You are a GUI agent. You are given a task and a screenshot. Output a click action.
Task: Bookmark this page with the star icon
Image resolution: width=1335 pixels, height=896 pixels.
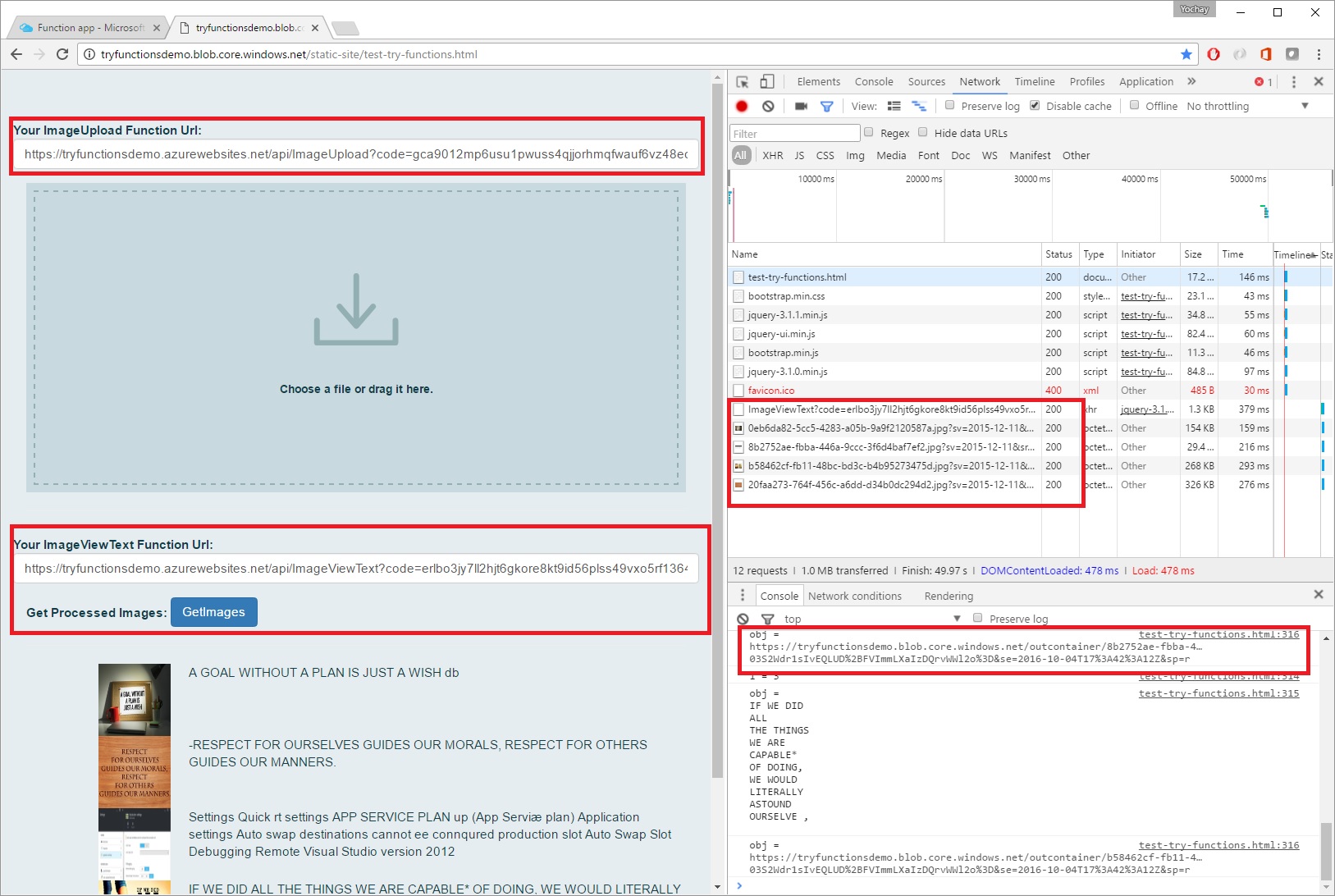point(1186,54)
